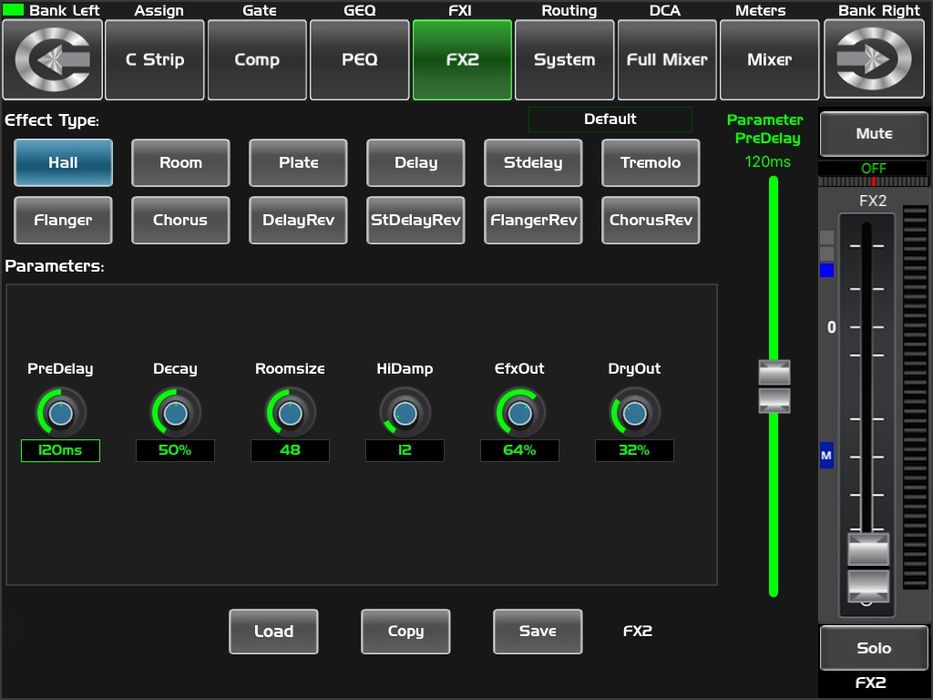
Task: Select the Chorus effect type
Action: tap(181, 220)
